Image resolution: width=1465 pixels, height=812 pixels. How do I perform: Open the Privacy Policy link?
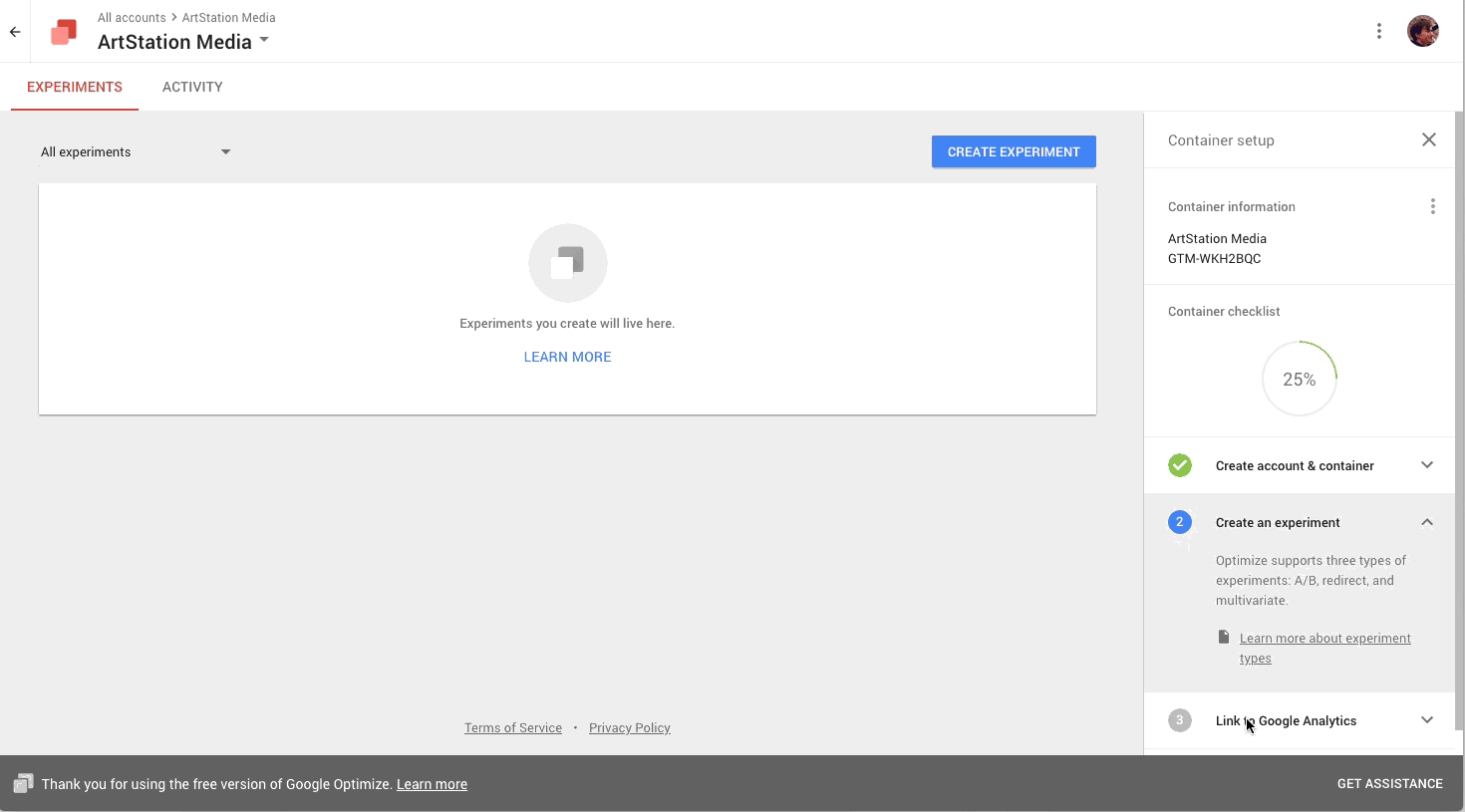[x=630, y=728]
